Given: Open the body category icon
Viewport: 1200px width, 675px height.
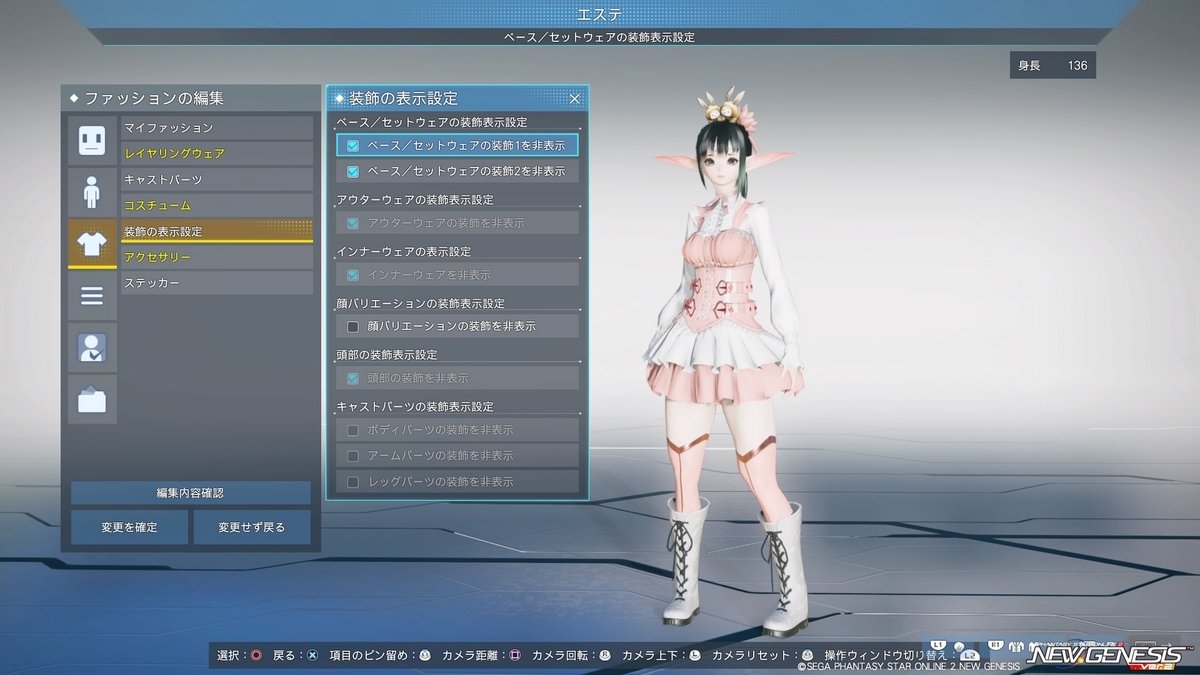Looking at the screenshot, I should [x=92, y=192].
